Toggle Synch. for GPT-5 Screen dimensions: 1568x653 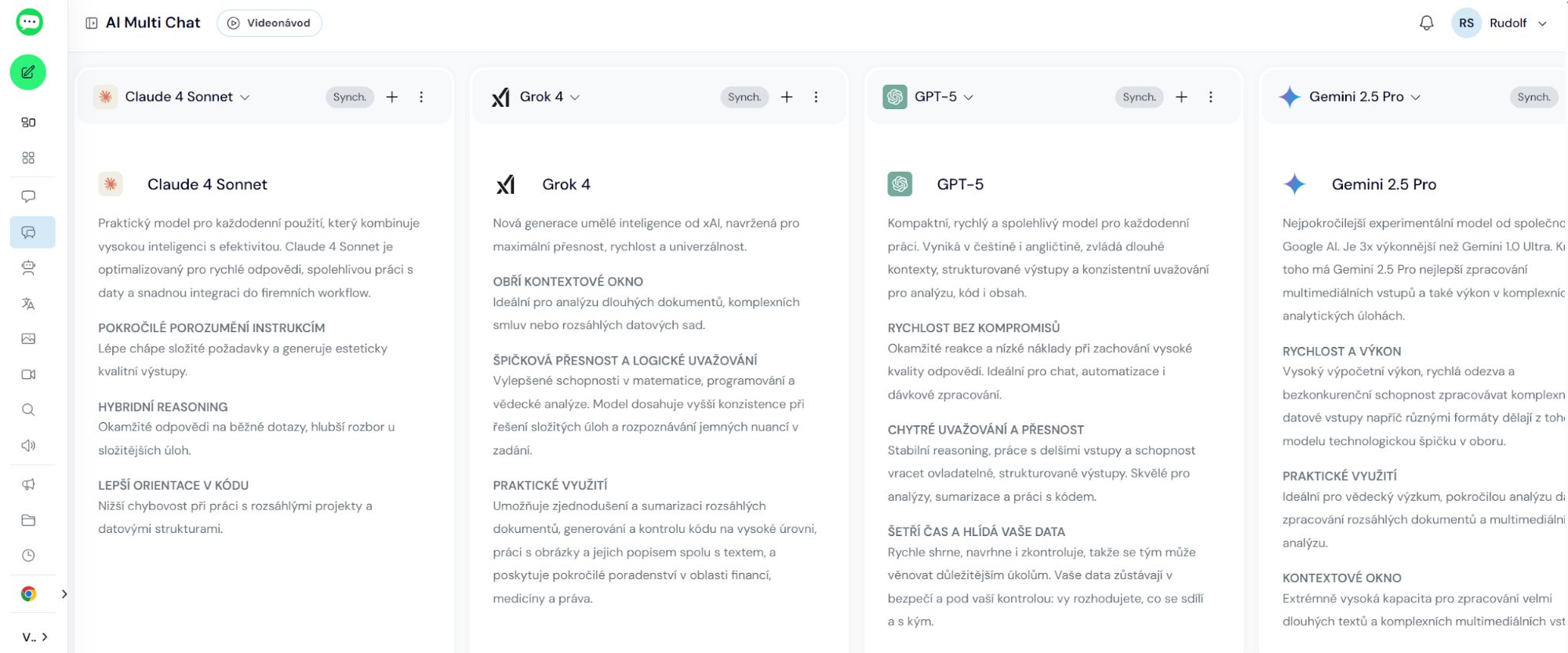click(1139, 97)
